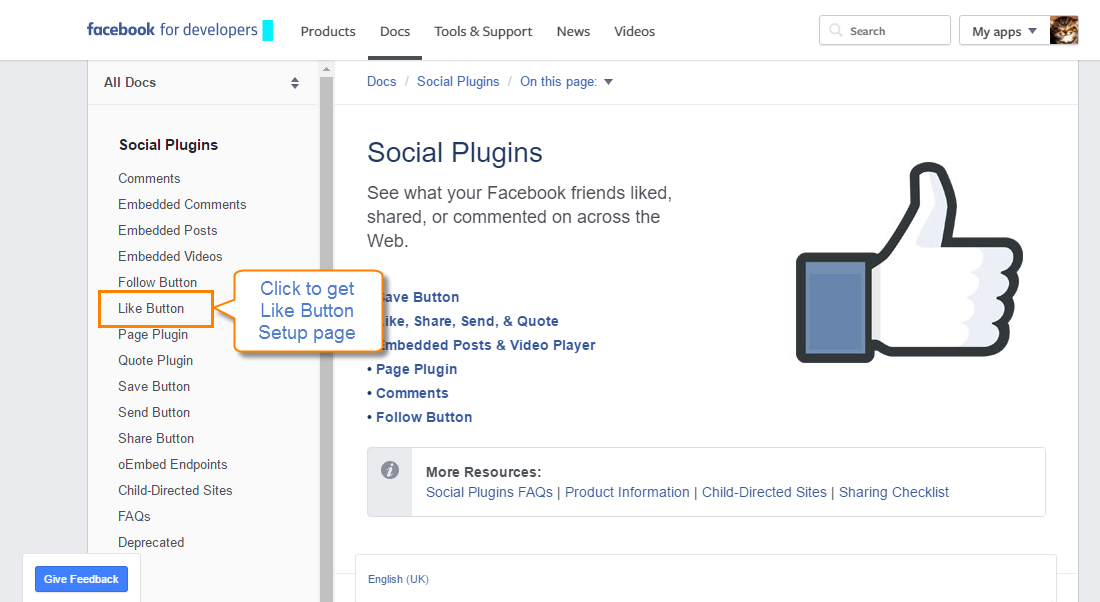Screen dimensions: 1100x602
Task: Open Like Button in the sidebar
Action: [x=151, y=308]
